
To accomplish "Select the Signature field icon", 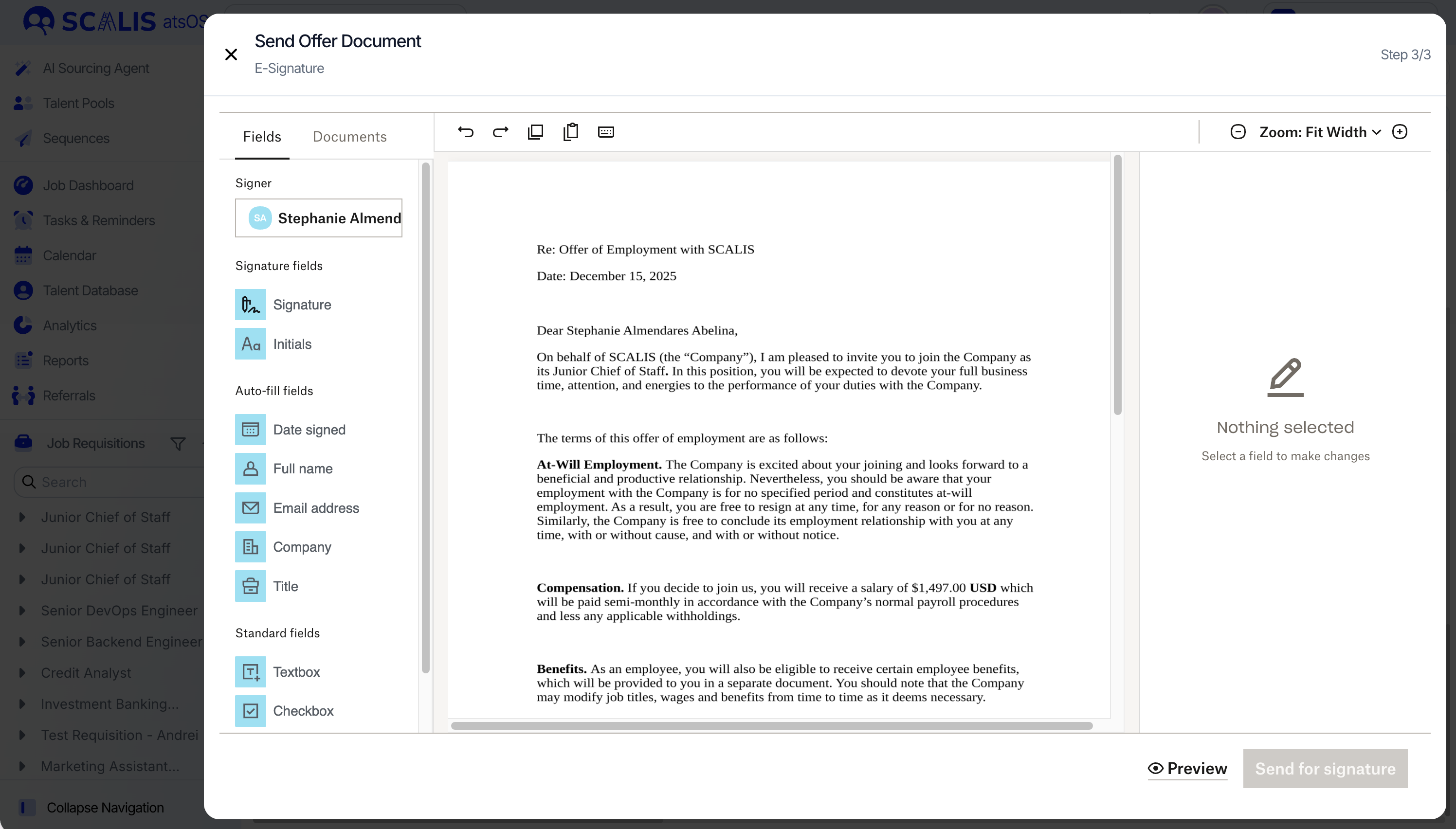I will 250,305.
